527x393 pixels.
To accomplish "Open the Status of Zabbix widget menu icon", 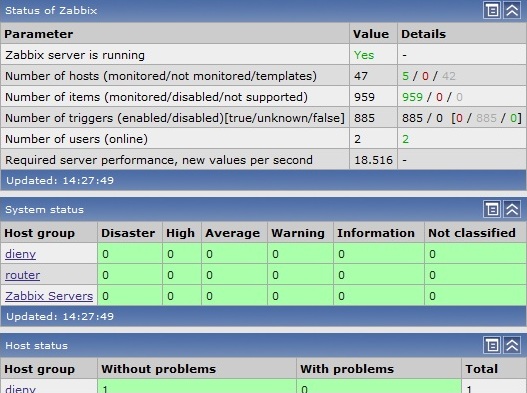I will pos(492,10).
